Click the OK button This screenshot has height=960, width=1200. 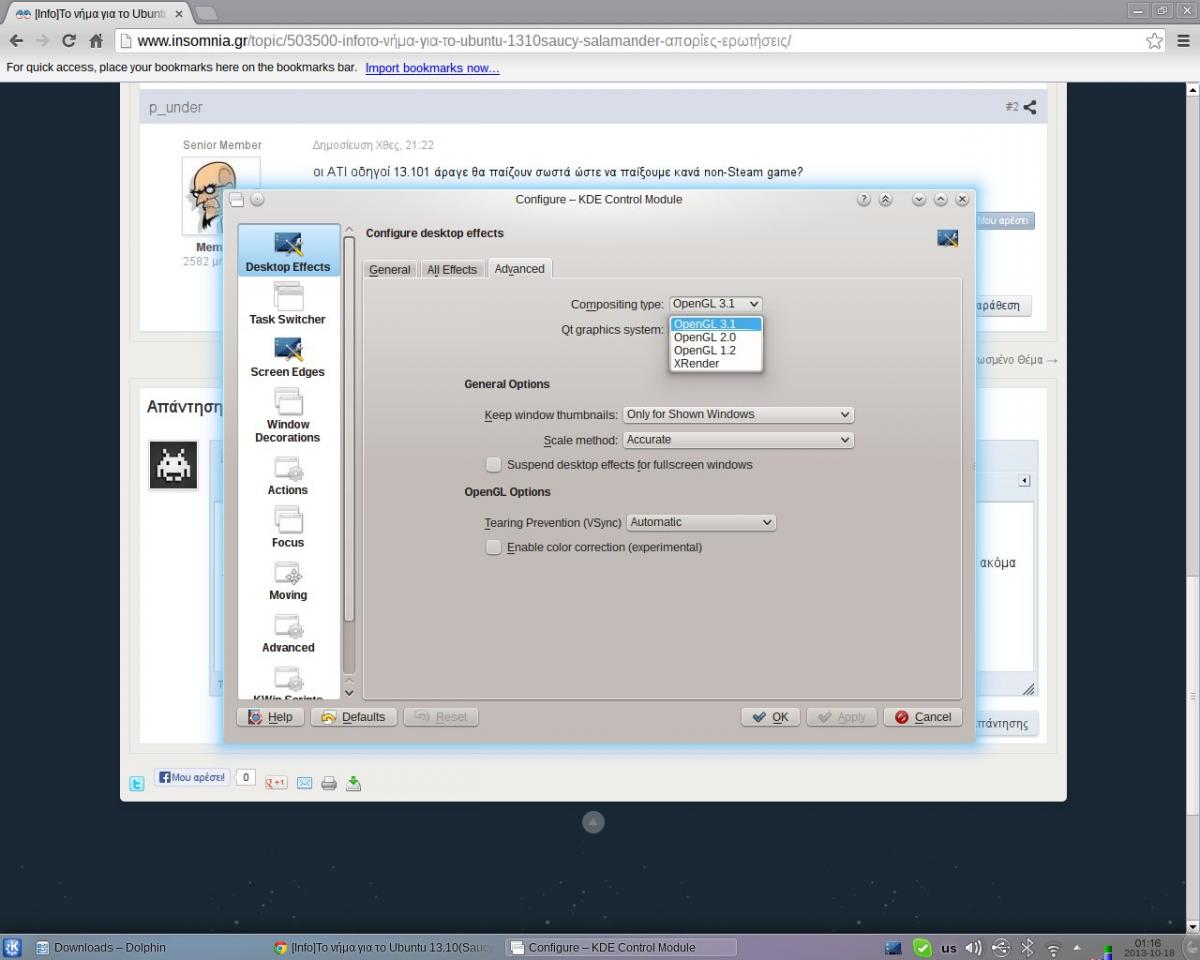[771, 717]
